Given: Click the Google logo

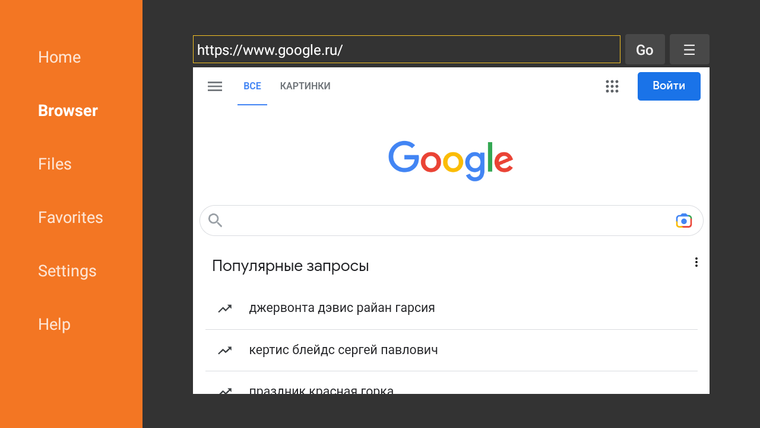Looking at the screenshot, I should (x=451, y=160).
